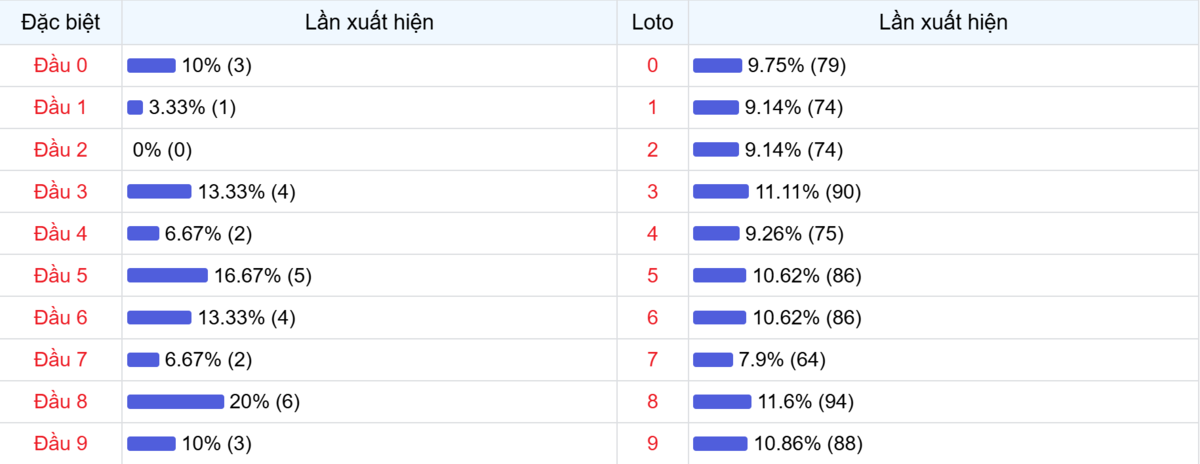The image size is (1200, 464).
Task: Click the 7.9% (64) bar
Action: [x=713, y=359]
